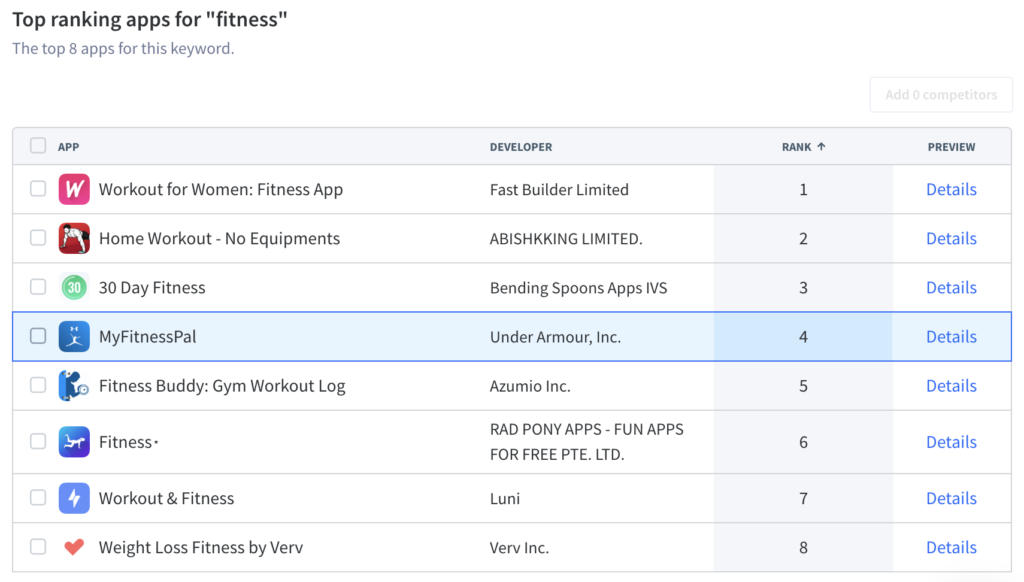Open Details for 30 Day Fitness
This screenshot has height=582, width=1024.
click(952, 287)
